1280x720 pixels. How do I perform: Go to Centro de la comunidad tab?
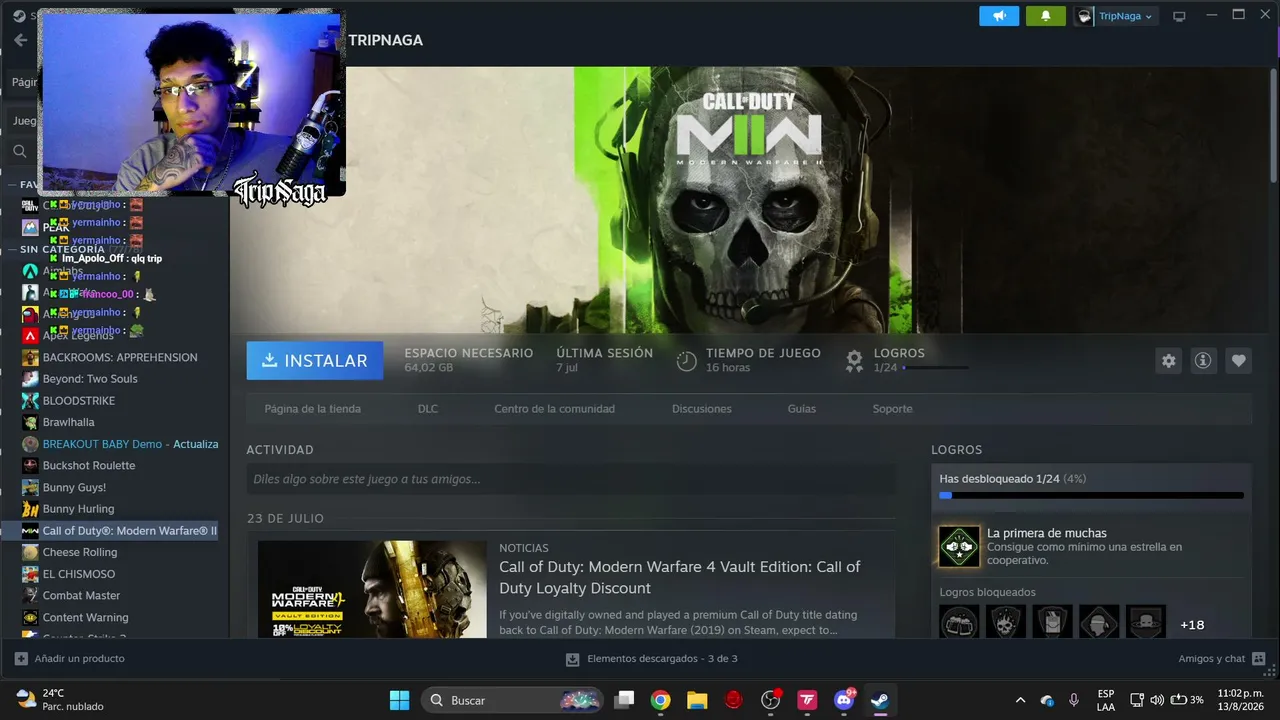coord(555,409)
